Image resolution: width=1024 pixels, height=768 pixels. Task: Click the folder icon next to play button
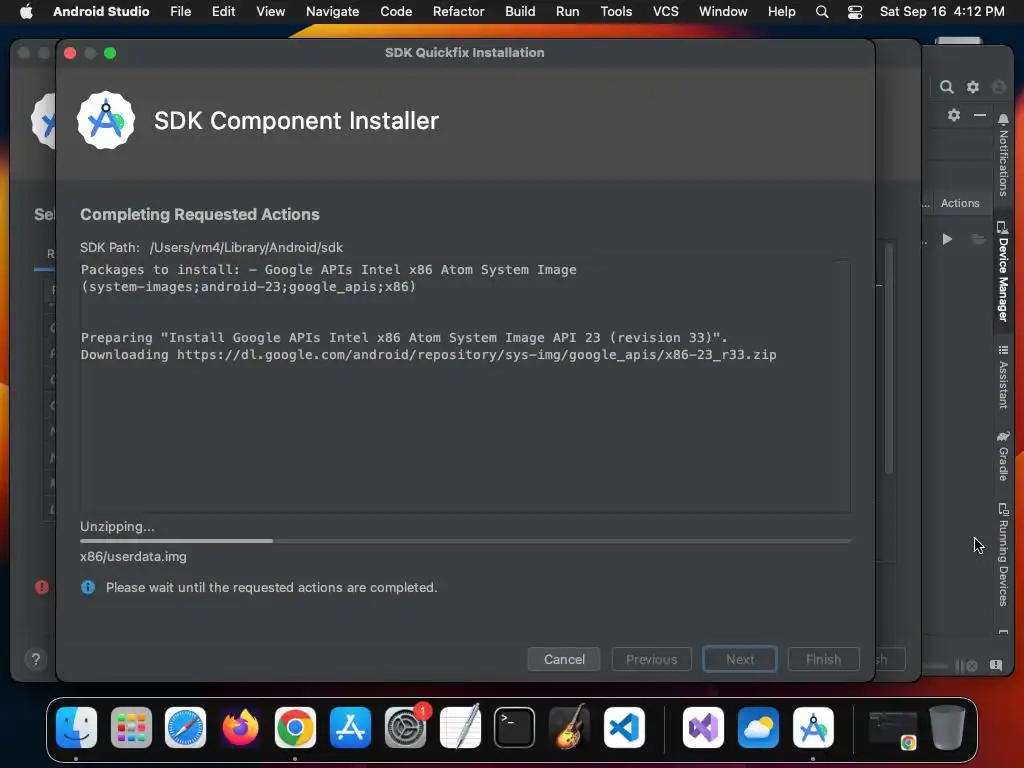point(978,239)
